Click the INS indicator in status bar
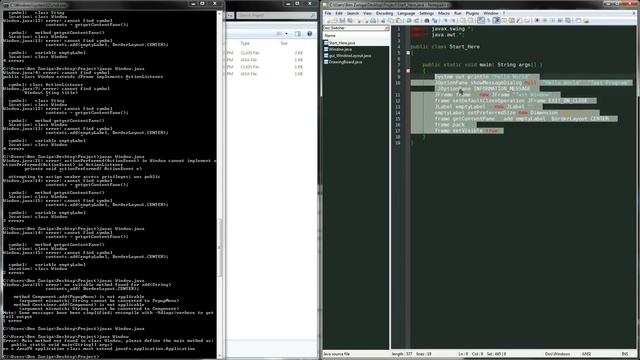Viewport: 640px width, 360px height. click(625, 354)
